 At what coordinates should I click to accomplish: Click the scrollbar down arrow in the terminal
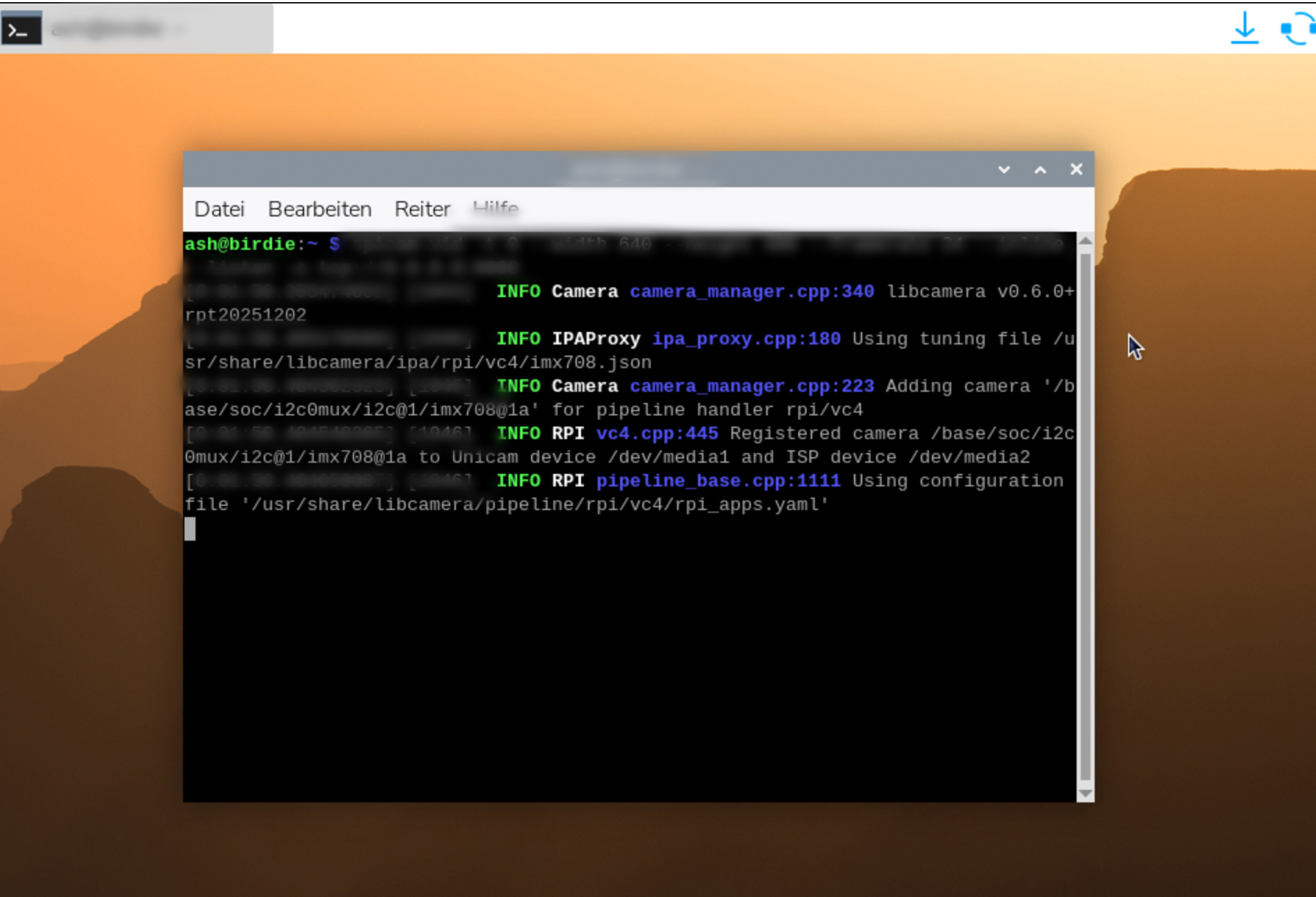[x=1085, y=793]
